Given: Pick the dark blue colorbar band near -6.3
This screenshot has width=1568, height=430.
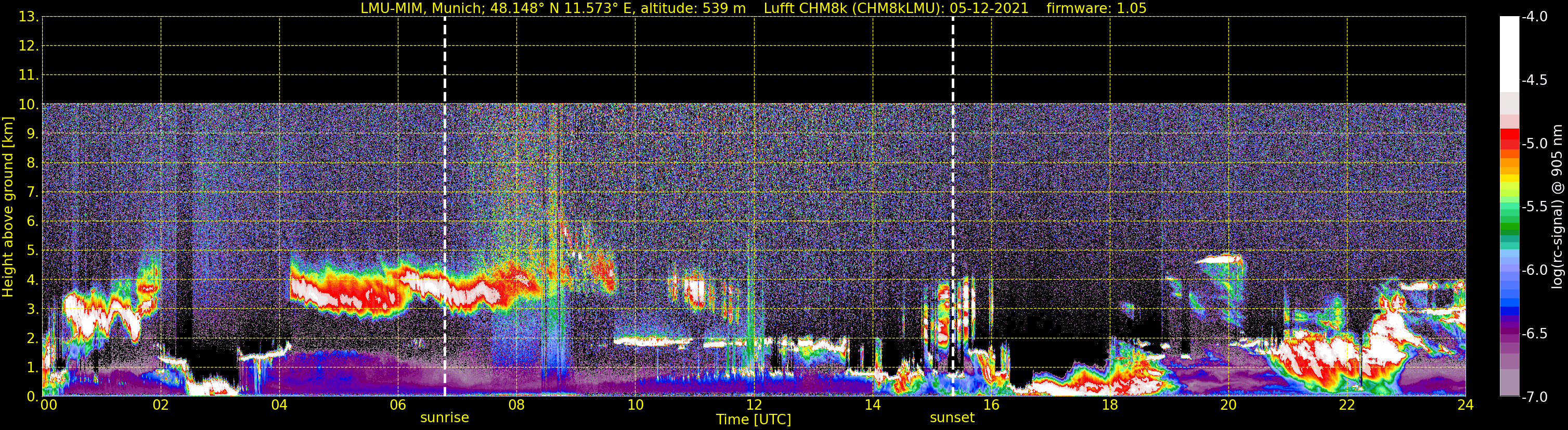Looking at the screenshot, I should (x=1509, y=311).
